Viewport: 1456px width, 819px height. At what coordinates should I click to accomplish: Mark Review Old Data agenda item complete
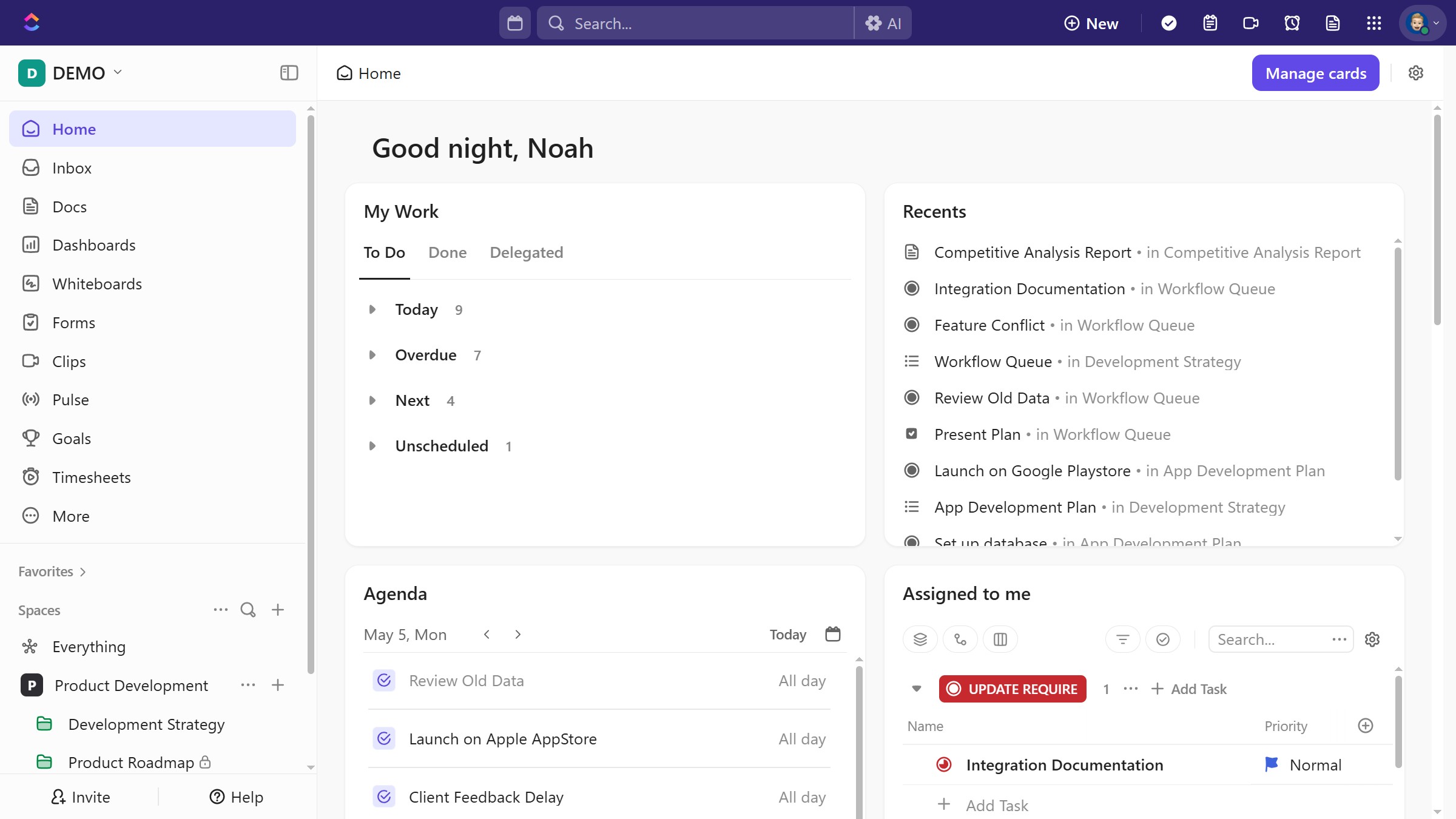pos(384,681)
